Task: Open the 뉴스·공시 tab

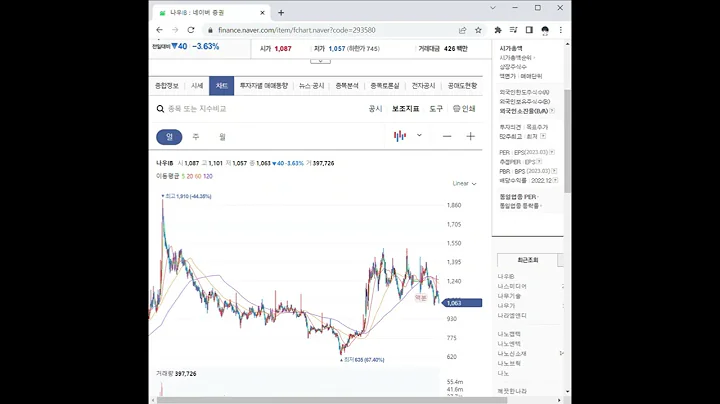Action: click(x=312, y=86)
